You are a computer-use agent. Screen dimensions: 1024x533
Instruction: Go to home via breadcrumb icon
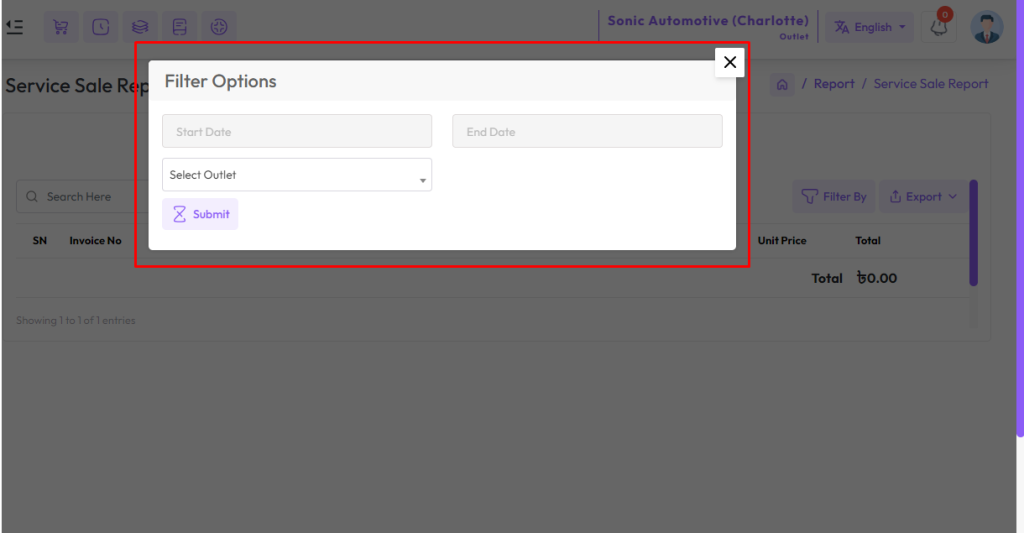click(782, 84)
